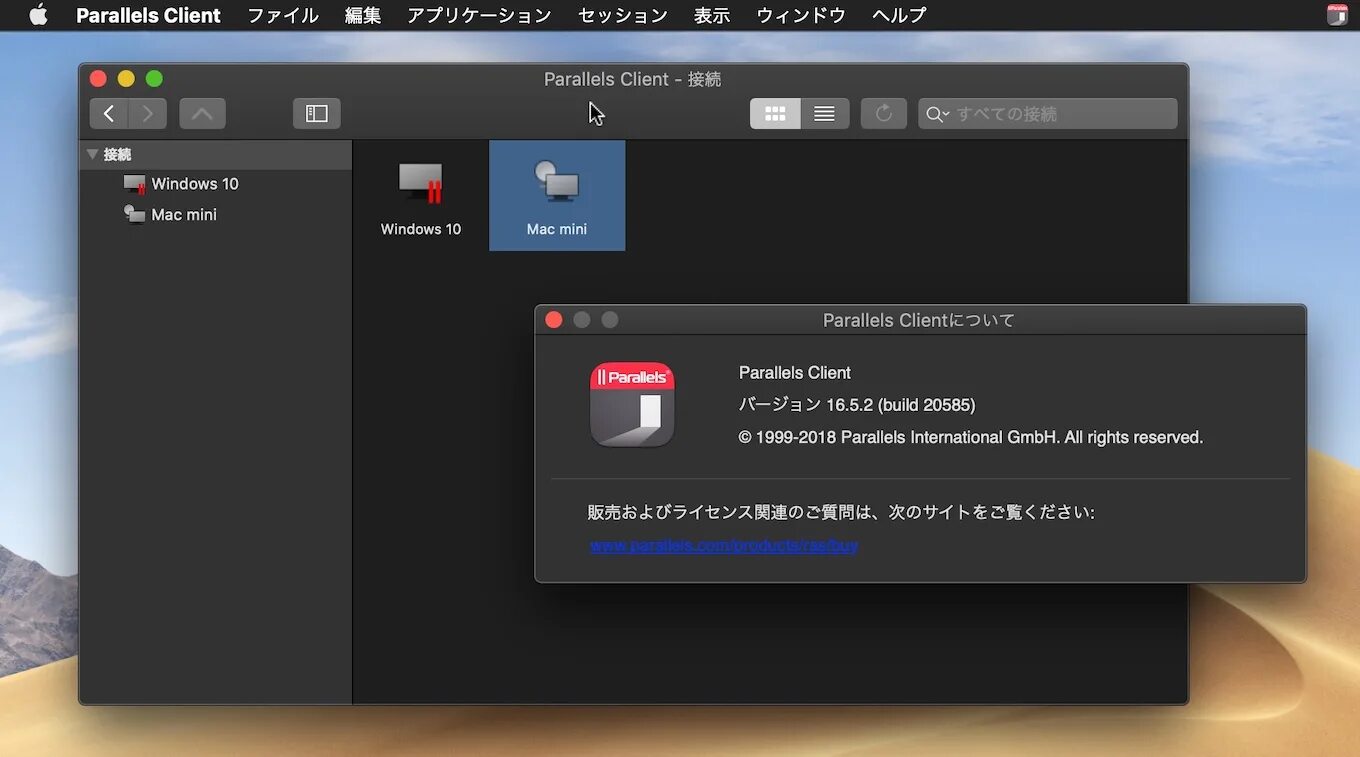Open the Parallels Client application menu

148,15
